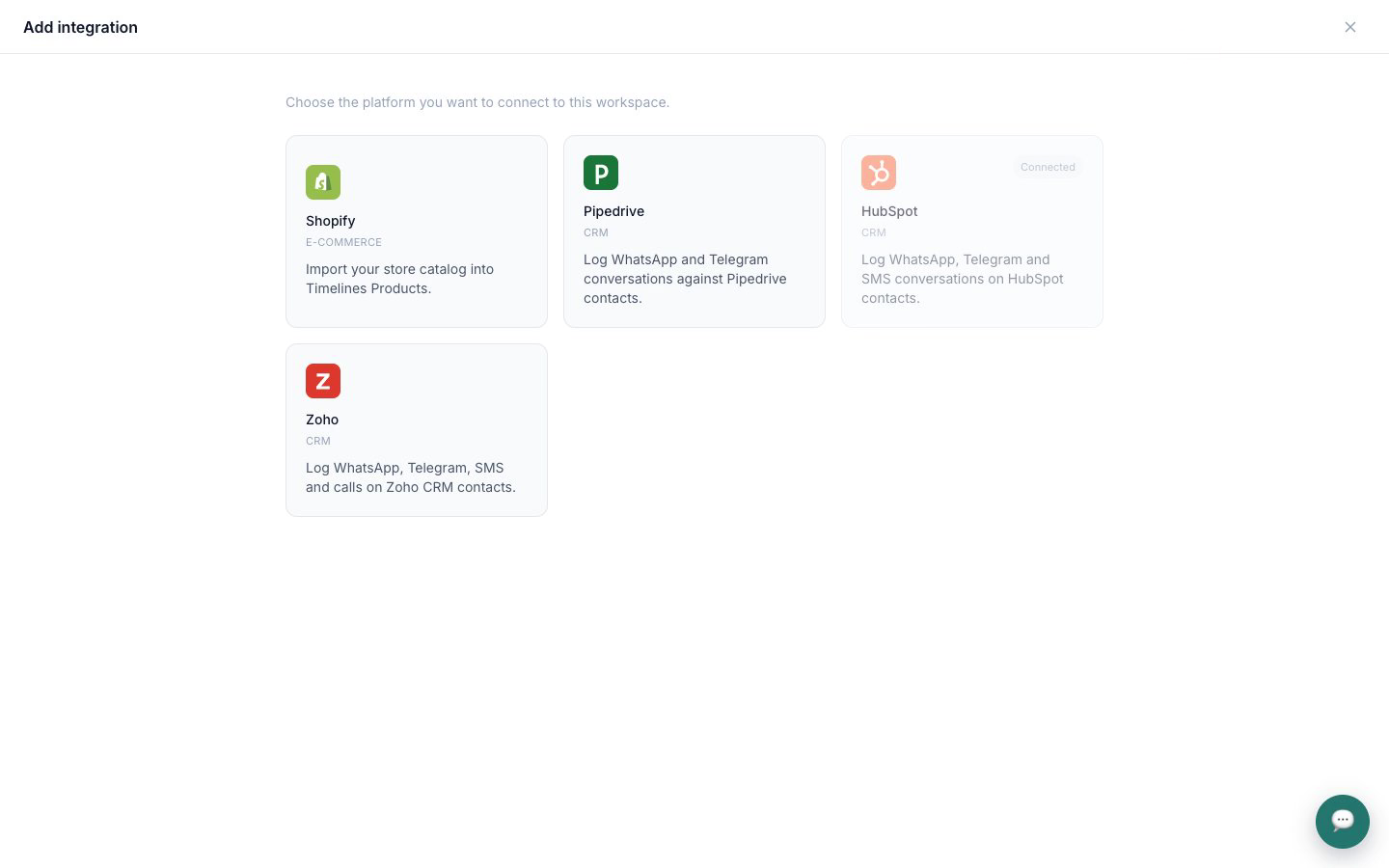The width and height of the screenshot is (1389, 868).
Task: Click the E-COMMERCE label under Shopify
Action: pos(343,242)
